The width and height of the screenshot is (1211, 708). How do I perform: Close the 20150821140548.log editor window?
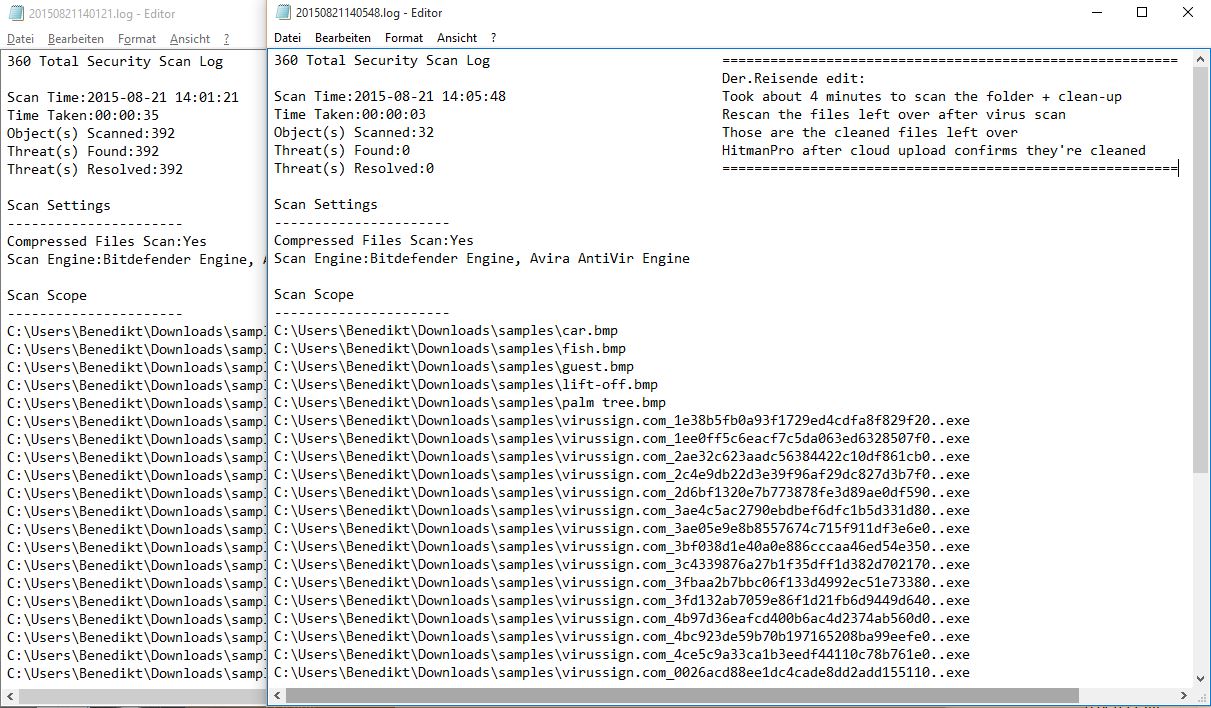[1187, 13]
